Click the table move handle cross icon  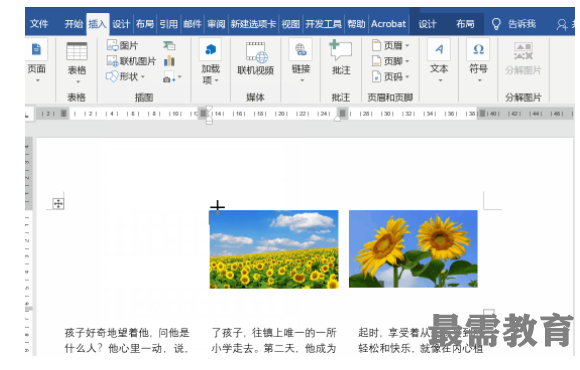58,204
